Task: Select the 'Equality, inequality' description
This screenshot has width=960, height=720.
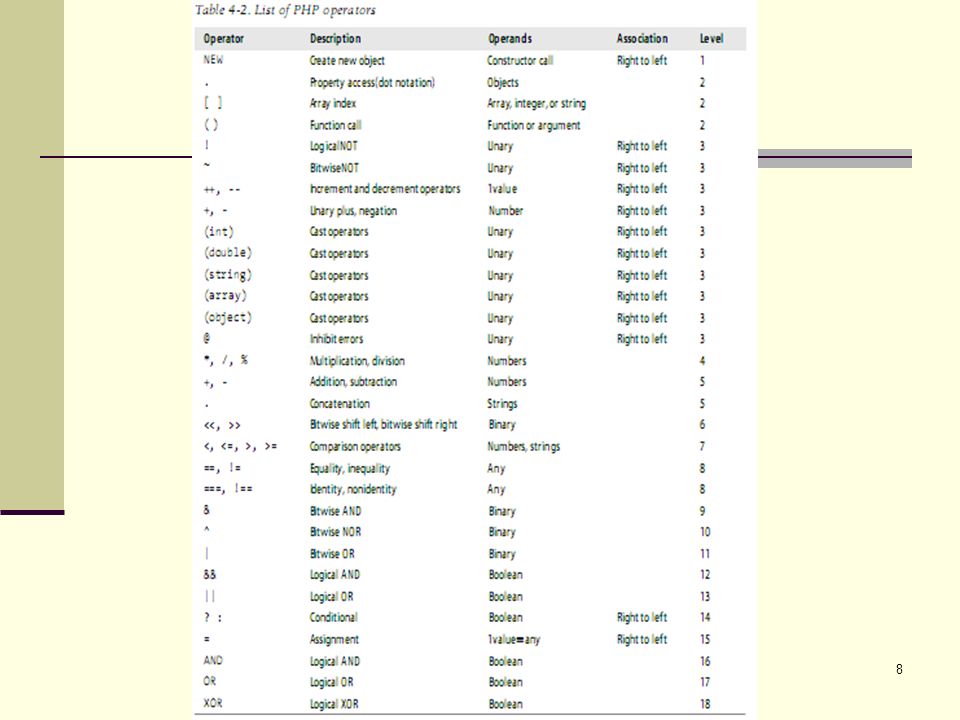Action: click(x=350, y=469)
